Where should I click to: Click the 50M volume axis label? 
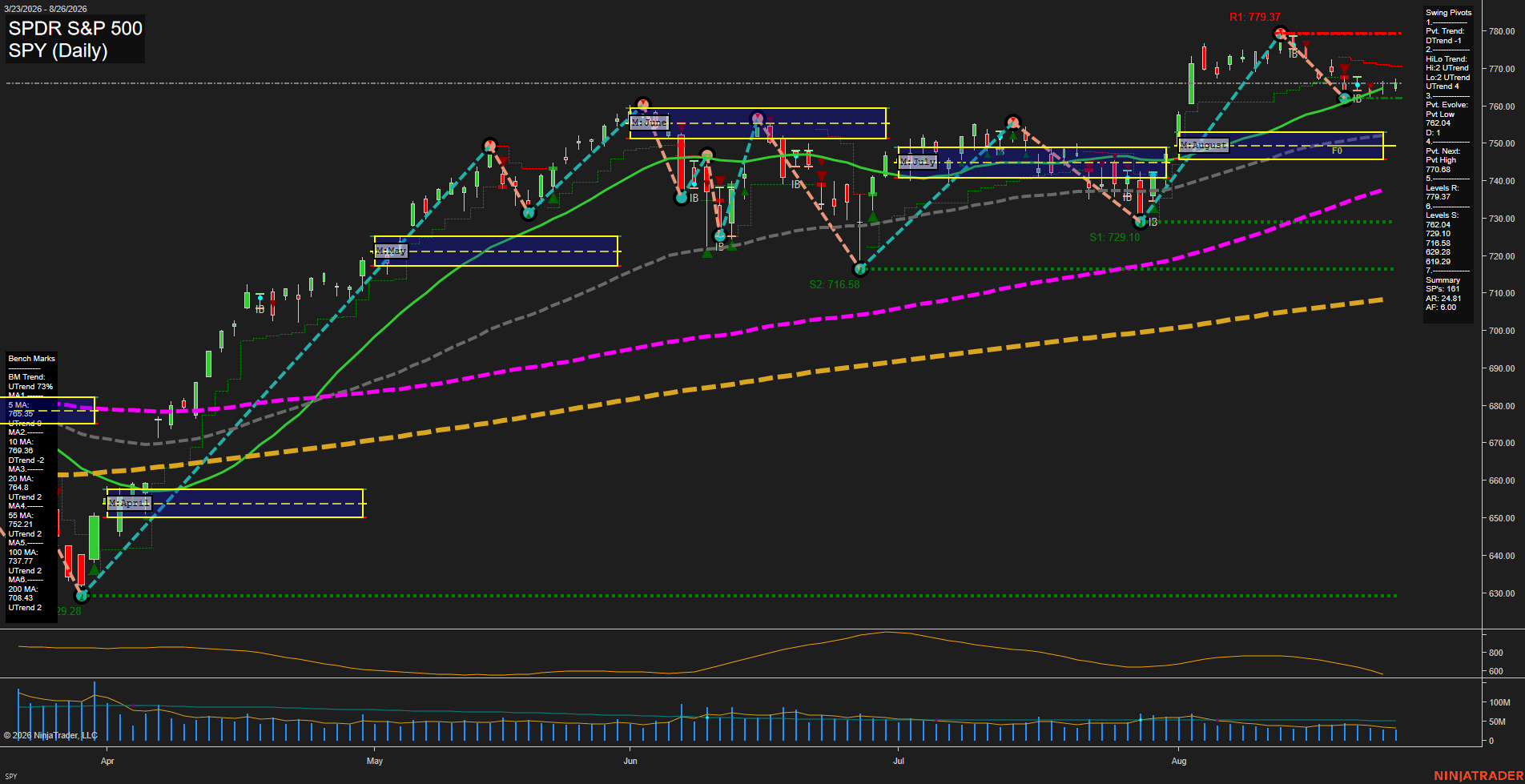point(1497,722)
